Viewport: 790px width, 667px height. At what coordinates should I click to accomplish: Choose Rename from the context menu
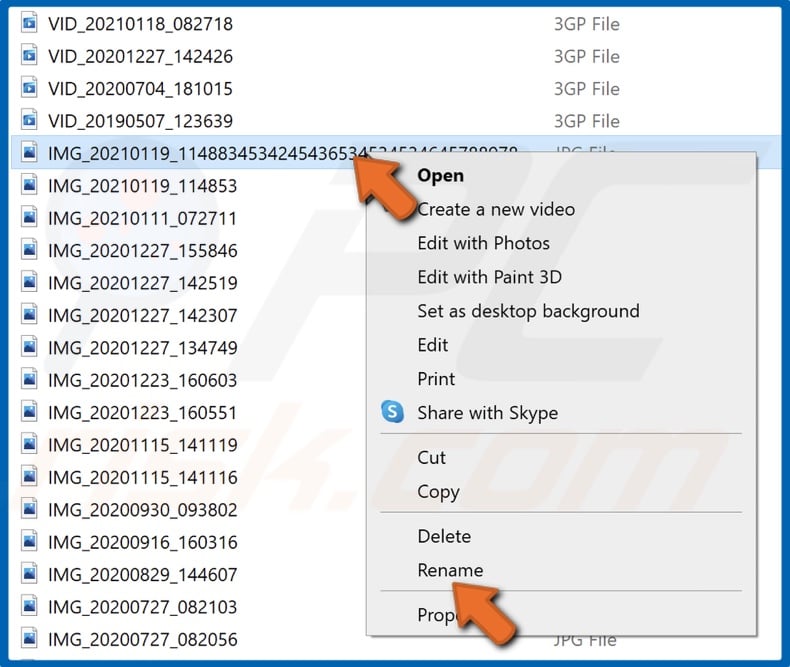(x=450, y=570)
